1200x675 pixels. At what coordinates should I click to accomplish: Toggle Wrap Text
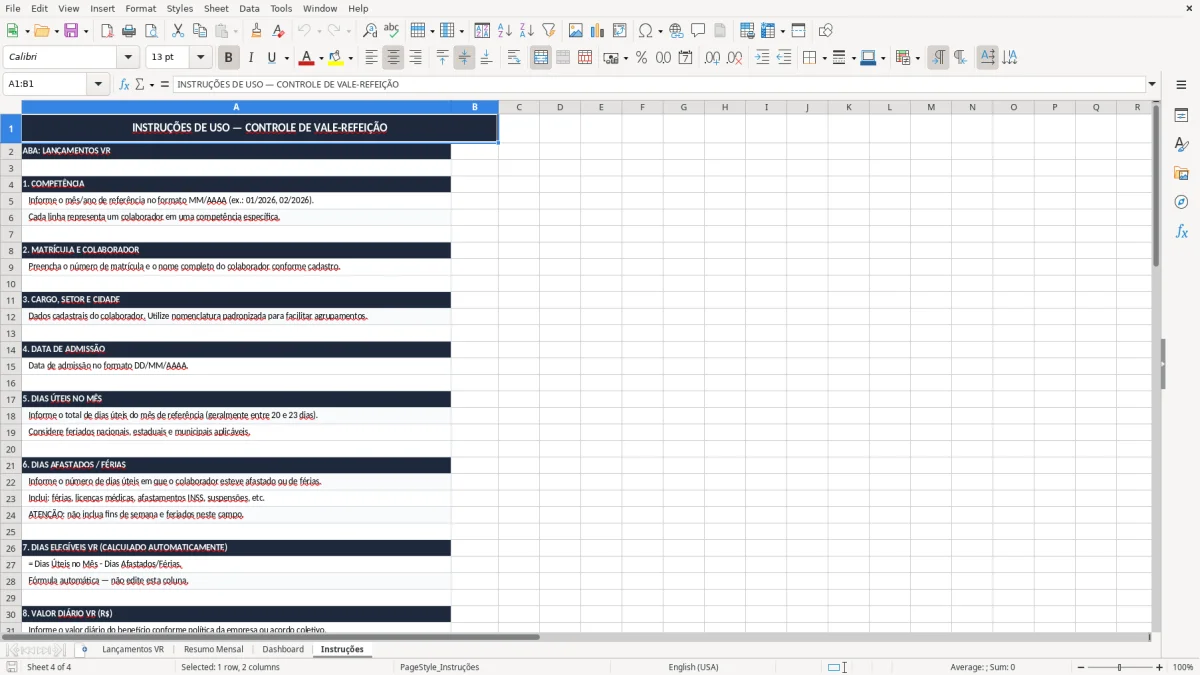pos(514,58)
